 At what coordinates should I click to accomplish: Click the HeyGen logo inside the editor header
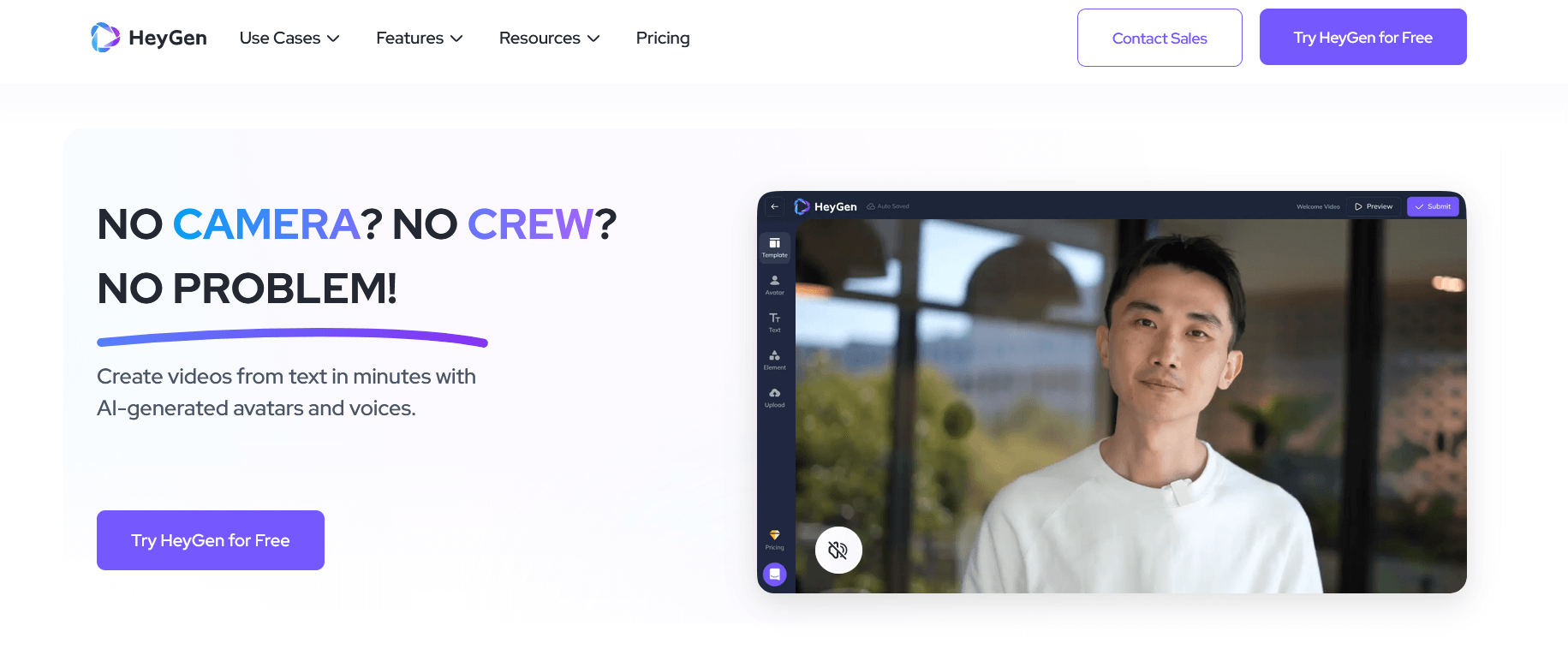tap(826, 206)
